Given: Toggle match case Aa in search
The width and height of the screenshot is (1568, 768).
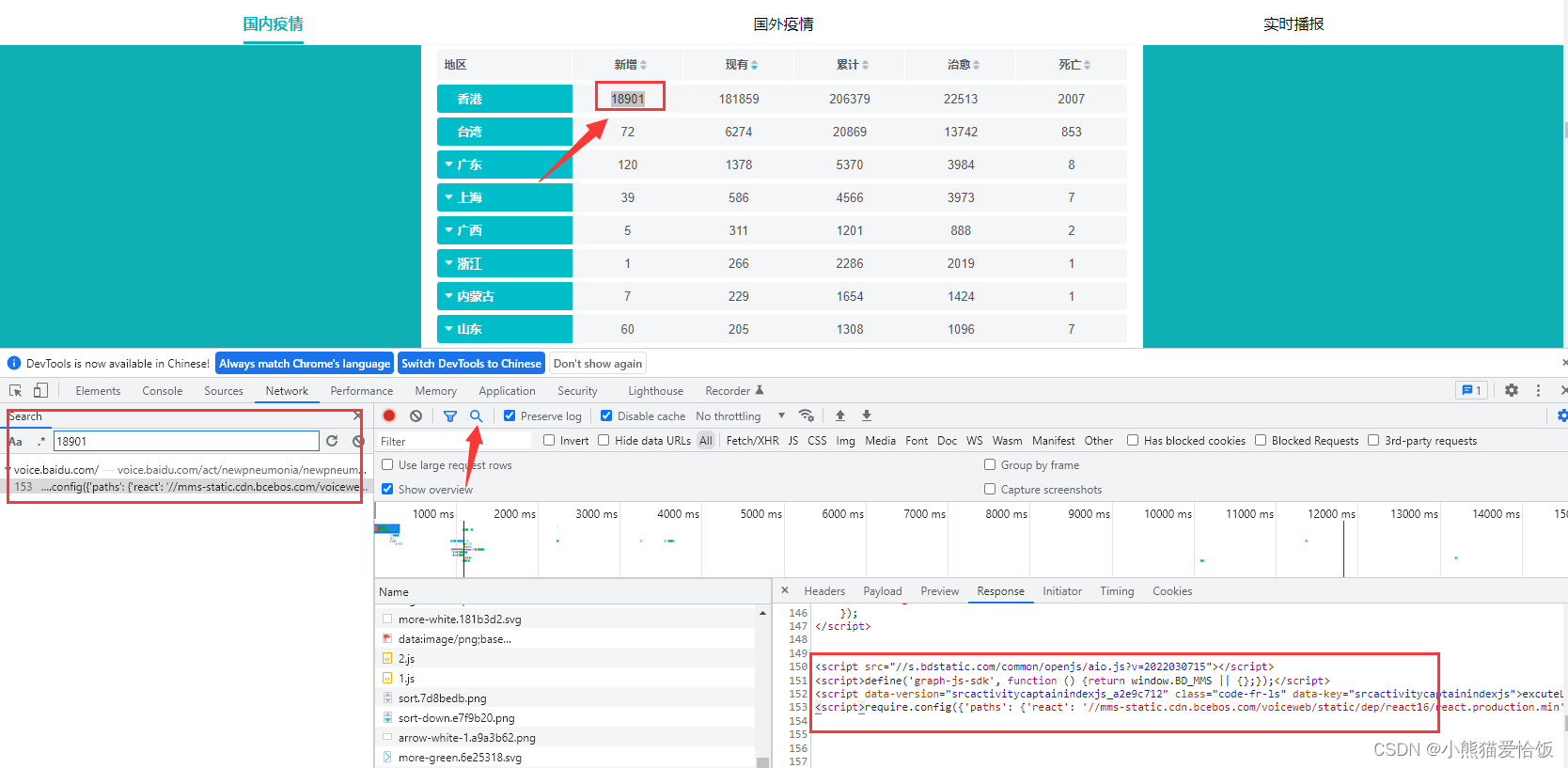Looking at the screenshot, I should tap(15, 441).
